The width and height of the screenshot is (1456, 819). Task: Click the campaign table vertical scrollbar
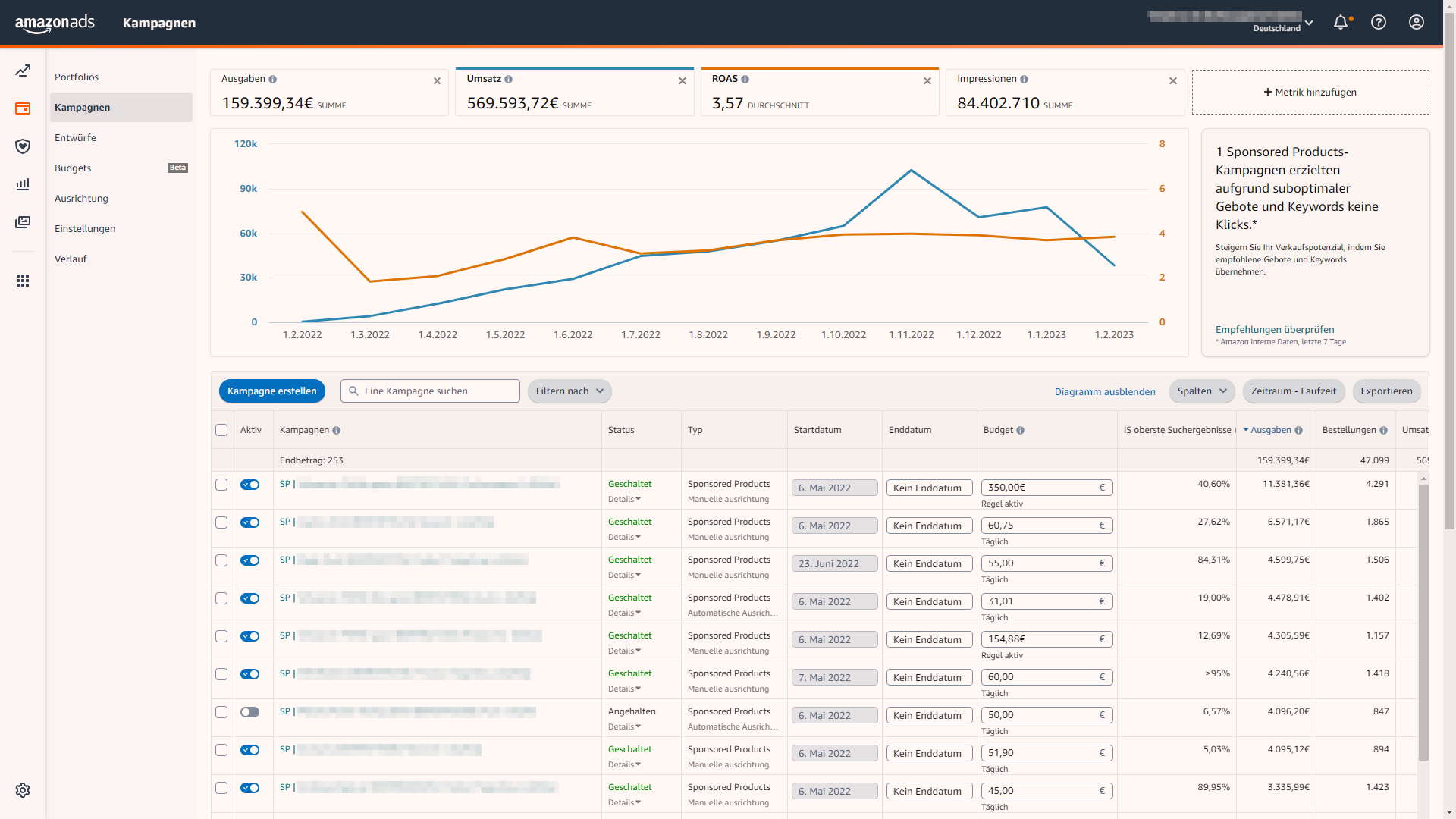click(x=1423, y=622)
